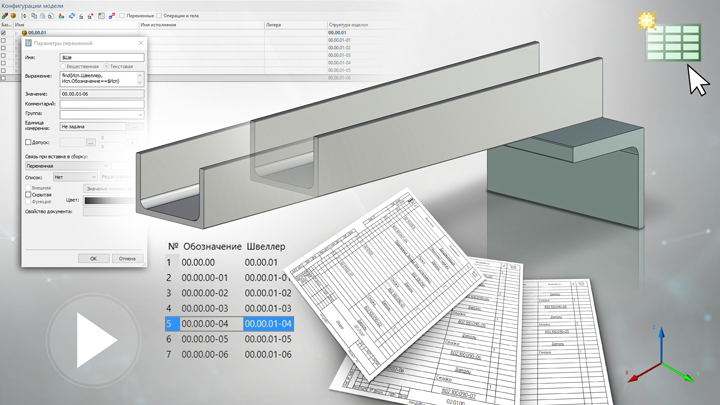Select the Текстовая radio button
This screenshot has width=720, height=405.
pos(106,66)
